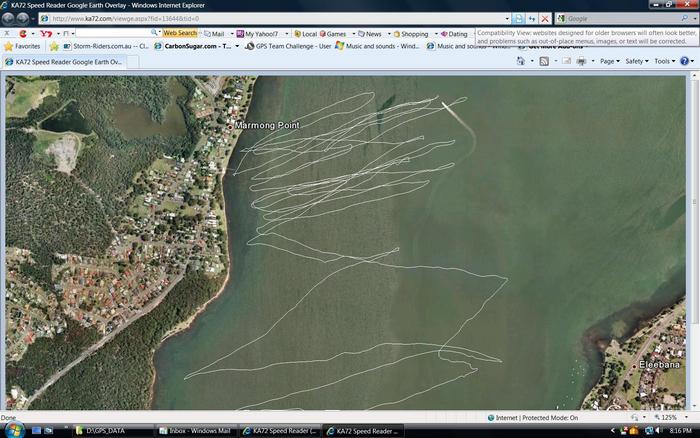700x438 pixels.
Task: Click the Web Search toolbar button
Action: [180, 33]
